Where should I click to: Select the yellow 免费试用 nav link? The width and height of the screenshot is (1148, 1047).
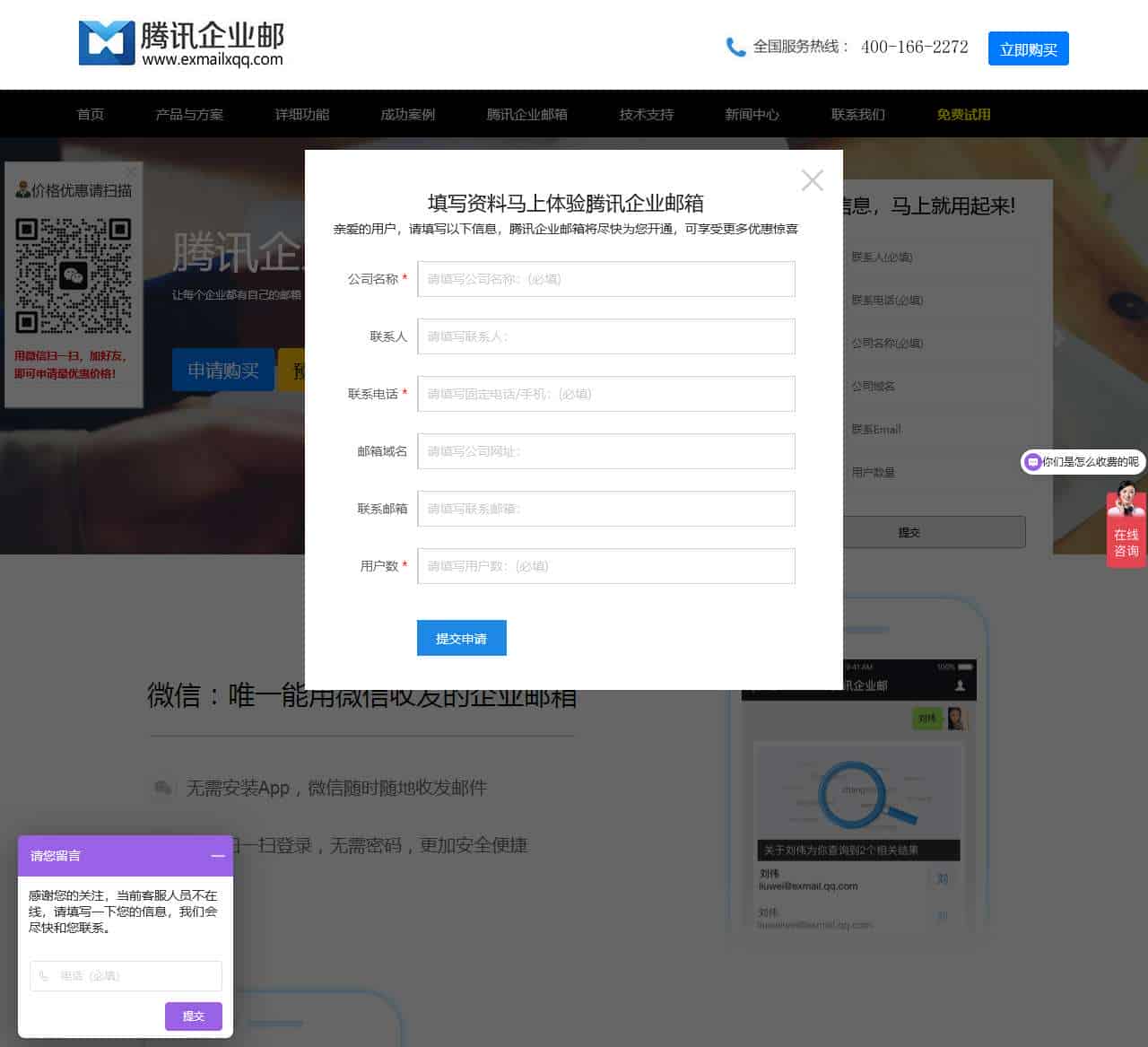[x=964, y=114]
